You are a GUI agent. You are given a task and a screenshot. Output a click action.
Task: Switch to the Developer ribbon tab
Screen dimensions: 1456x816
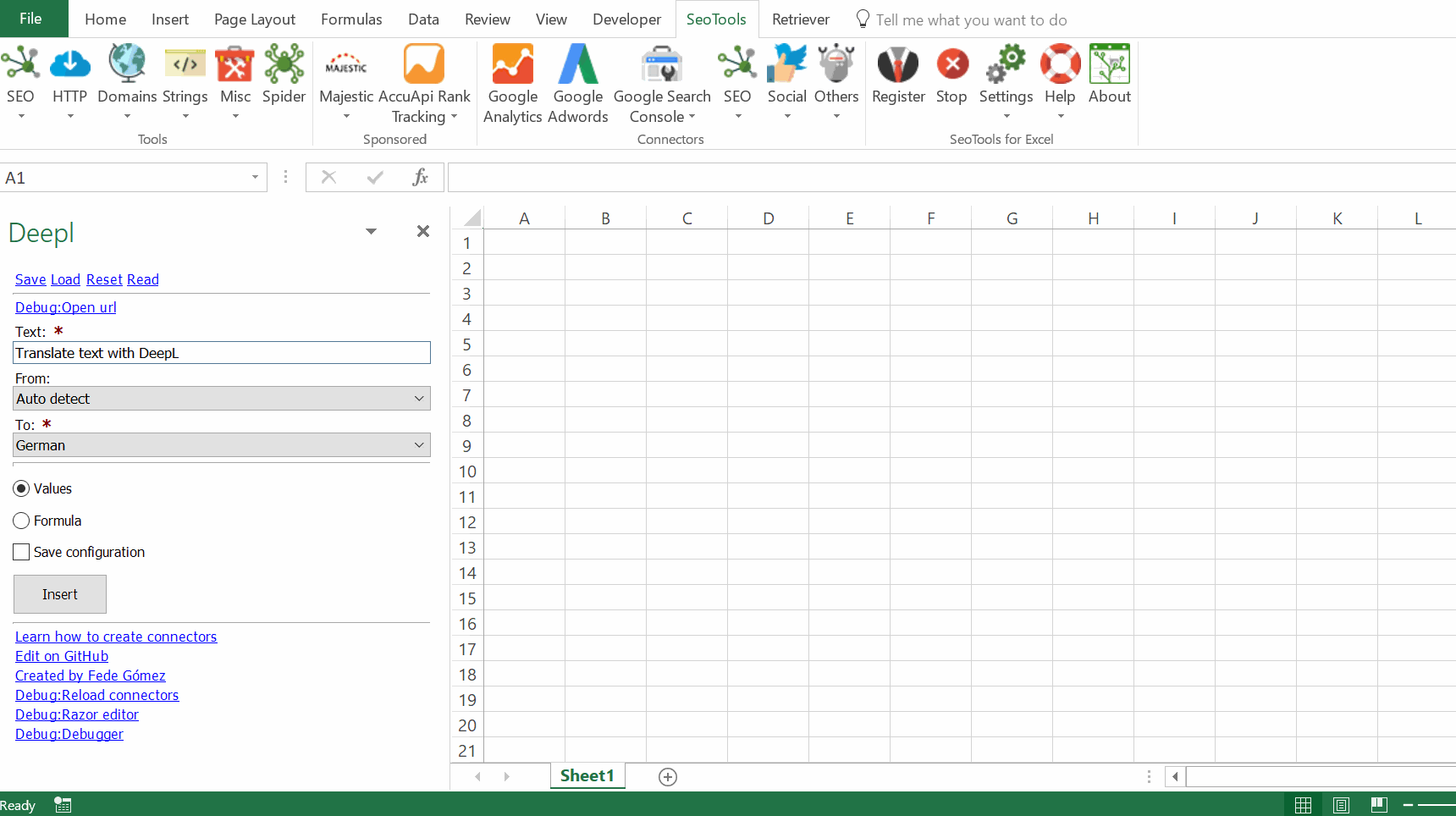(626, 19)
